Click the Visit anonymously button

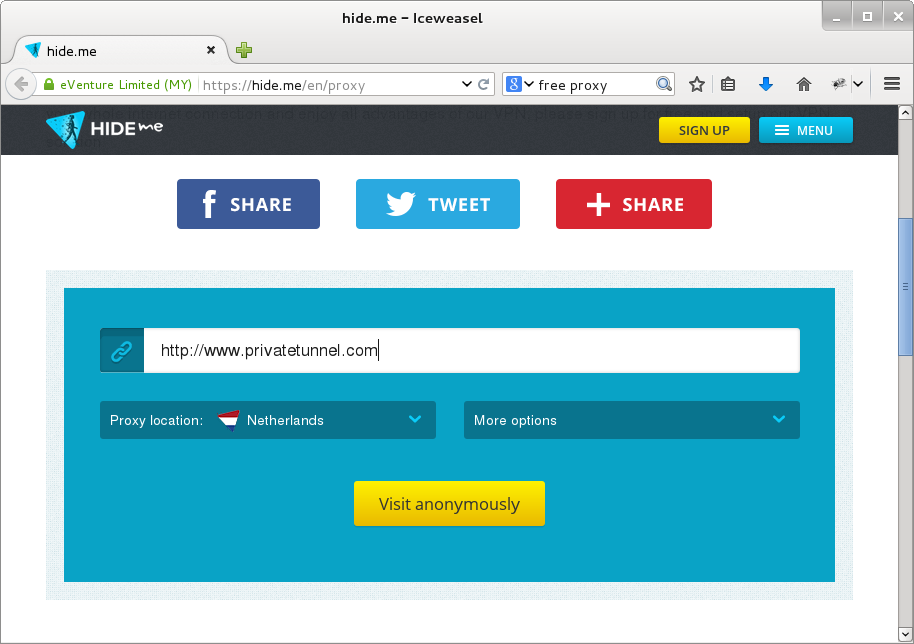(449, 504)
